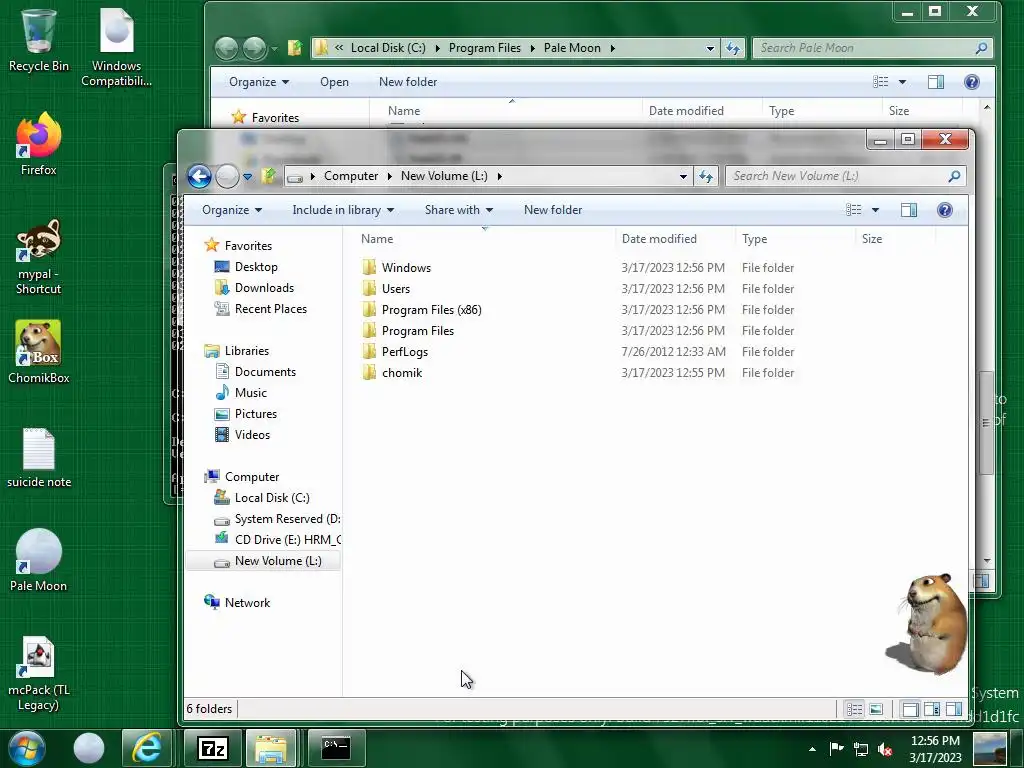Screen dimensions: 1024x768
Task: Click the muted volume tray icon
Action: click(x=885, y=749)
